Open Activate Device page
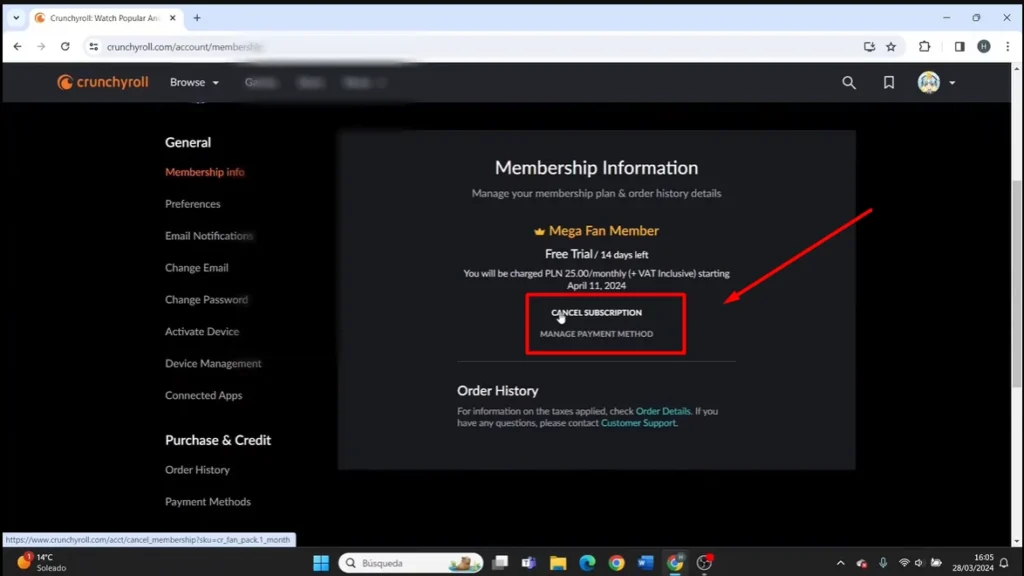Screen dimensions: 1024x576 202,332
